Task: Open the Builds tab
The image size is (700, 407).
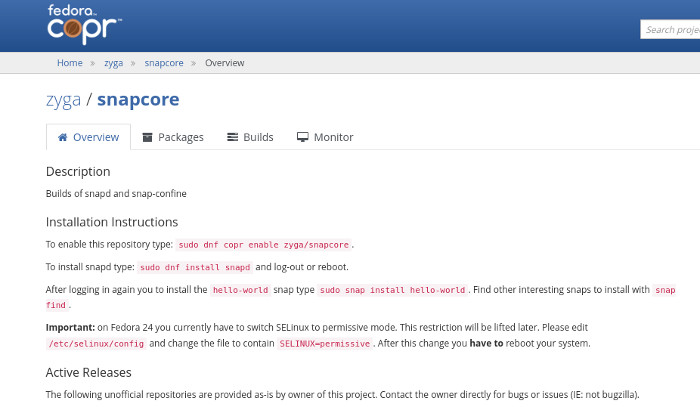Action: (x=250, y=137)
